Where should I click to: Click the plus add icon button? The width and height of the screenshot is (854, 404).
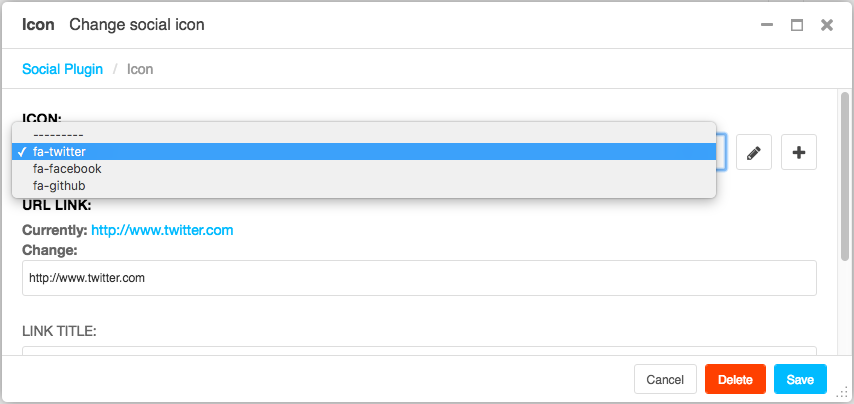click(x=799, y=152)
